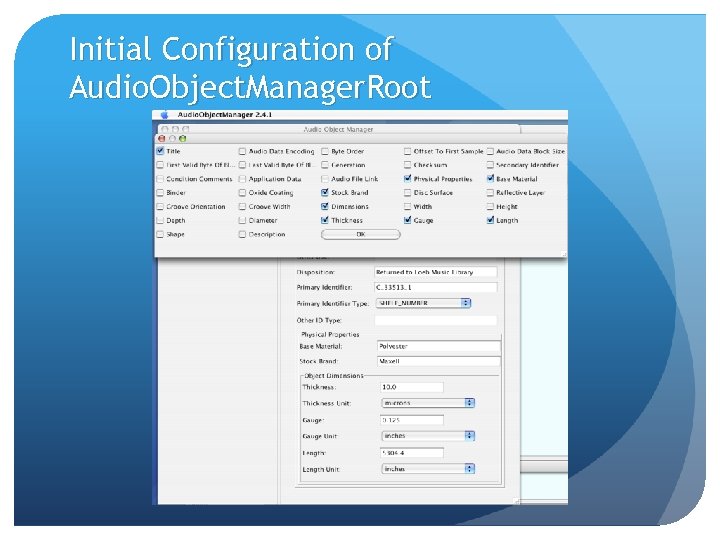
Task: Click the Stock Brand field containing Maxell
Action: coord(439,361)
